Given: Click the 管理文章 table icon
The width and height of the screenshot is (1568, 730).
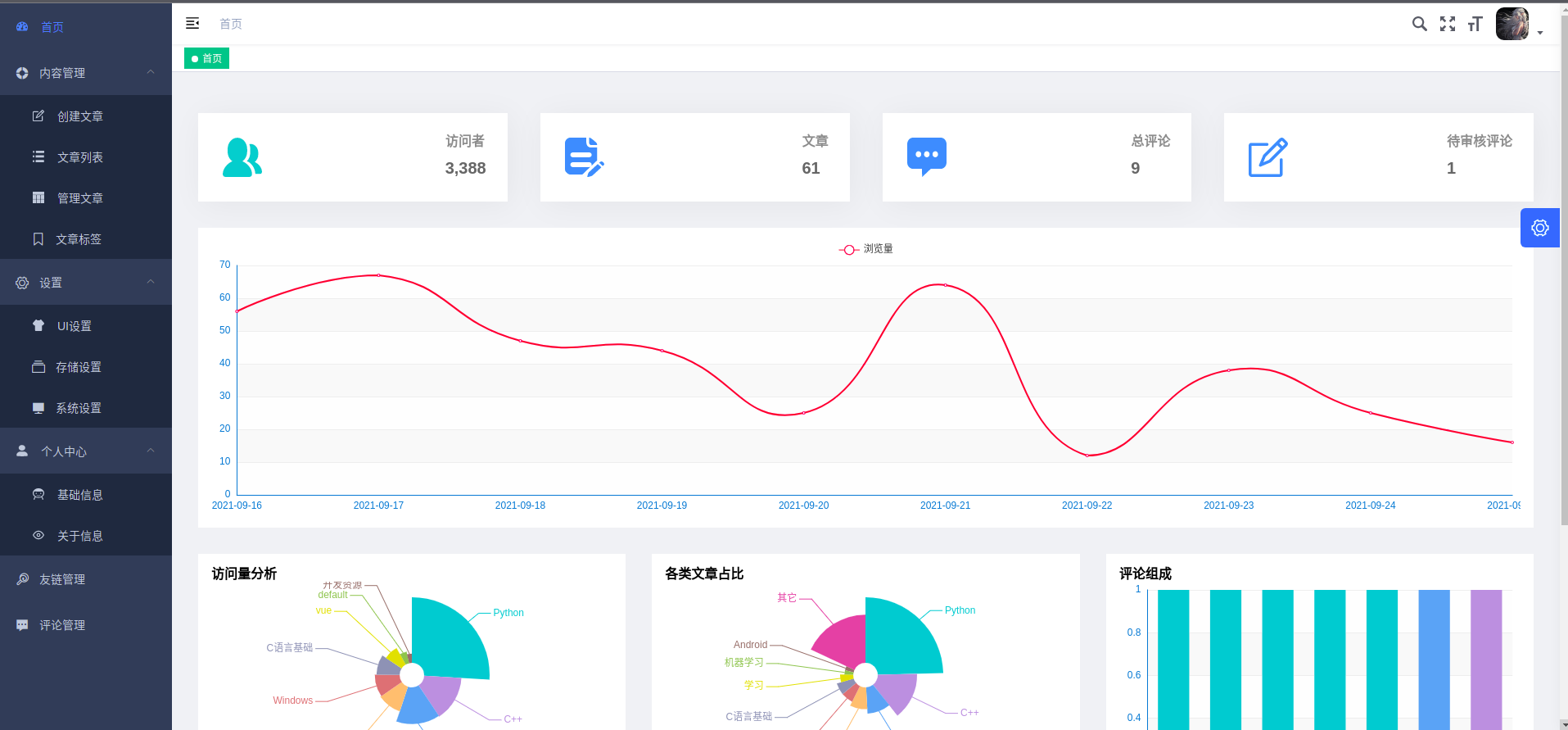Looking at the screenshot, I should [x=38, y=197].
